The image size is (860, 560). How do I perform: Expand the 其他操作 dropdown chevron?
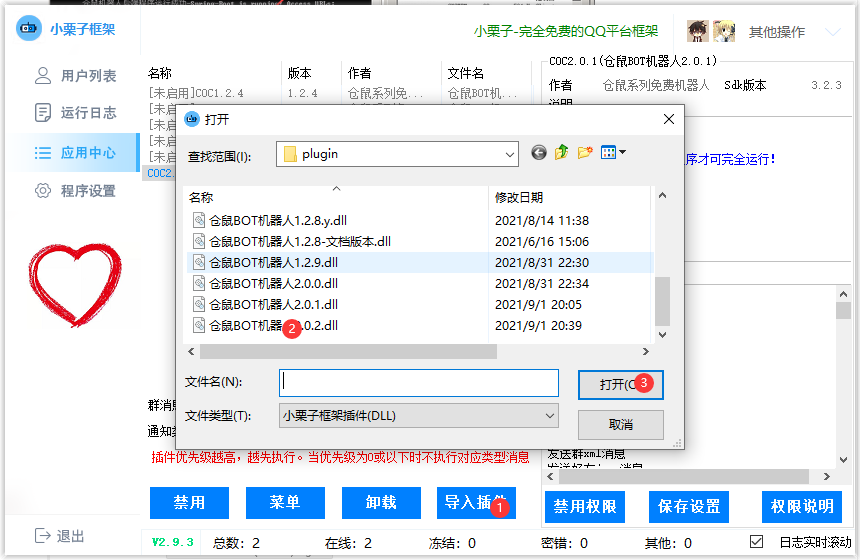833,32
